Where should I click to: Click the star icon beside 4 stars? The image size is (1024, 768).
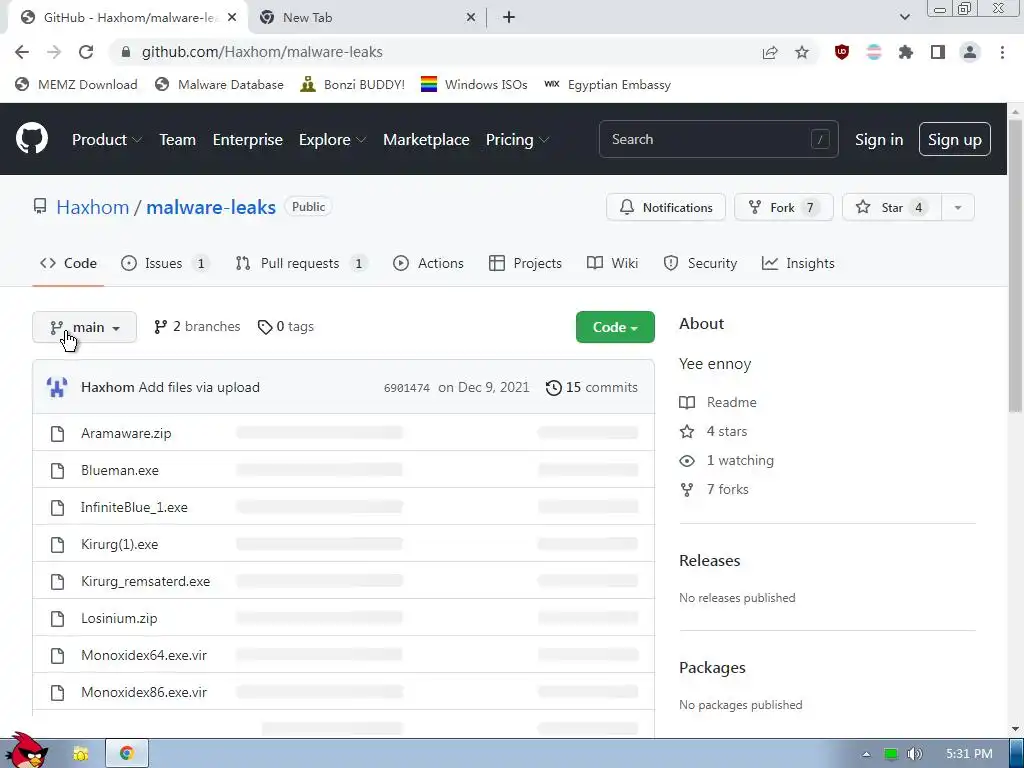click(x=687, y=432)
